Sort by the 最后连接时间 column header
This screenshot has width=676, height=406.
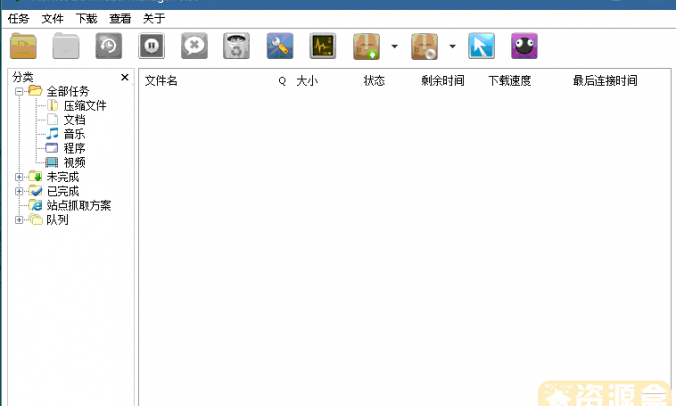coord(605,81)
